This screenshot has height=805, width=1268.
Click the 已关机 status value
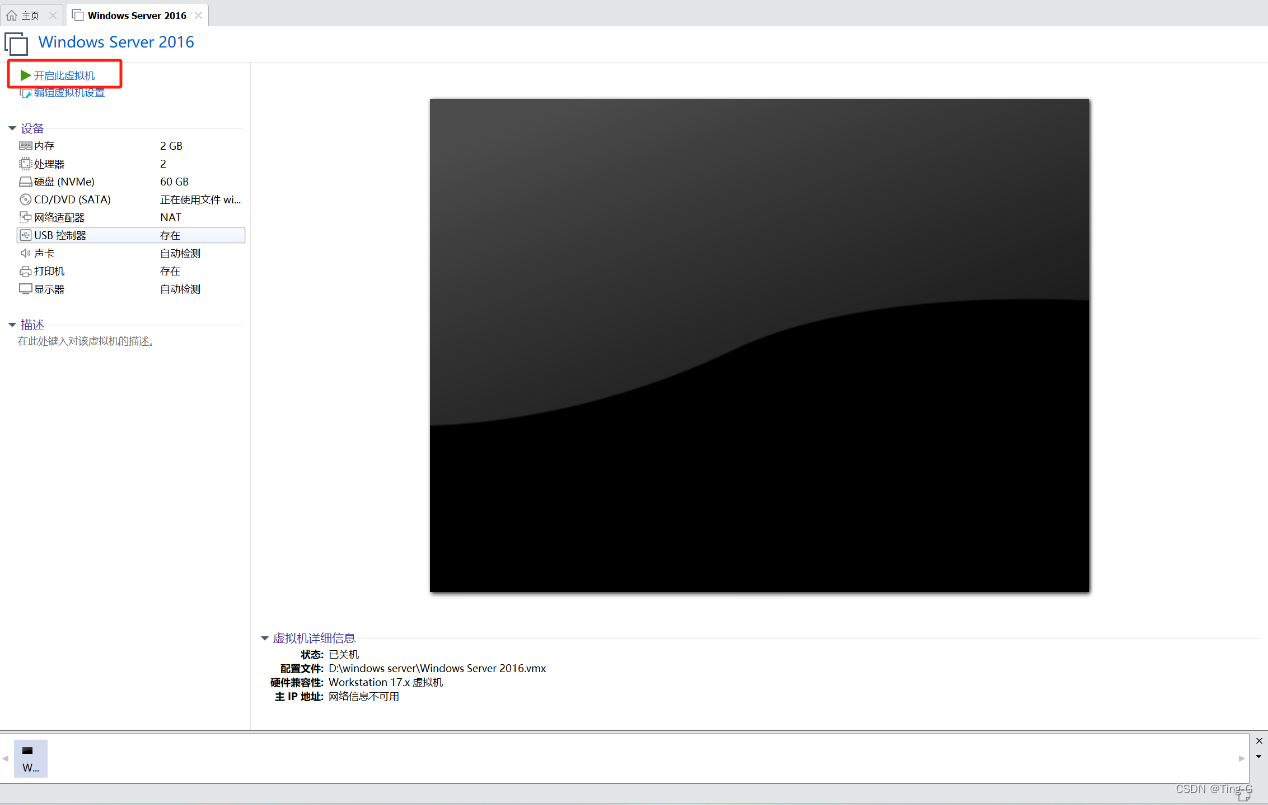pyautogui.click(x=344, y=654)
